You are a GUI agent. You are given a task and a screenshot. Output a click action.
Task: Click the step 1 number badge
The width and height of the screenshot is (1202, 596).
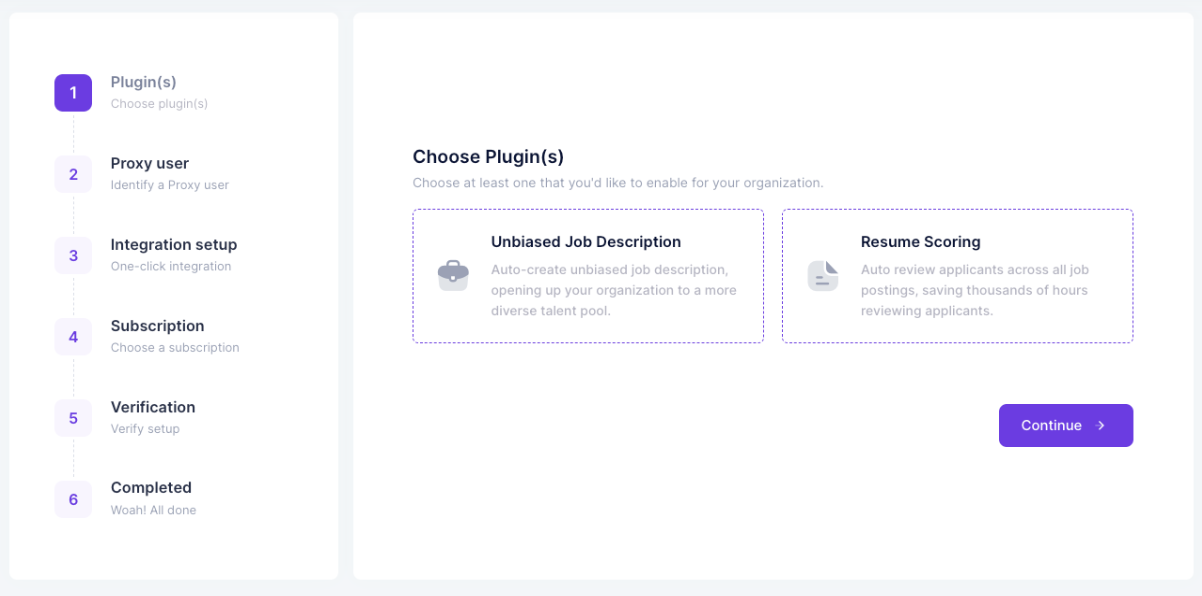click(73, 93)
